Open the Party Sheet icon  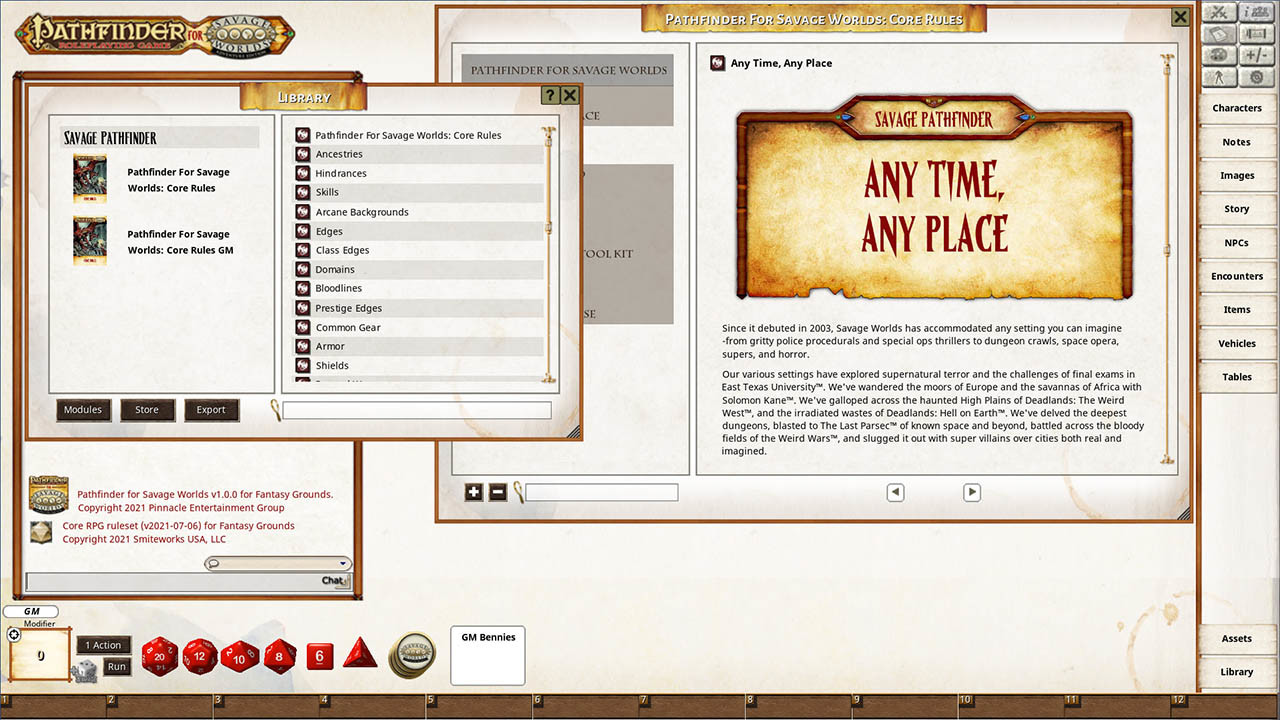[x=1256, y=12]
